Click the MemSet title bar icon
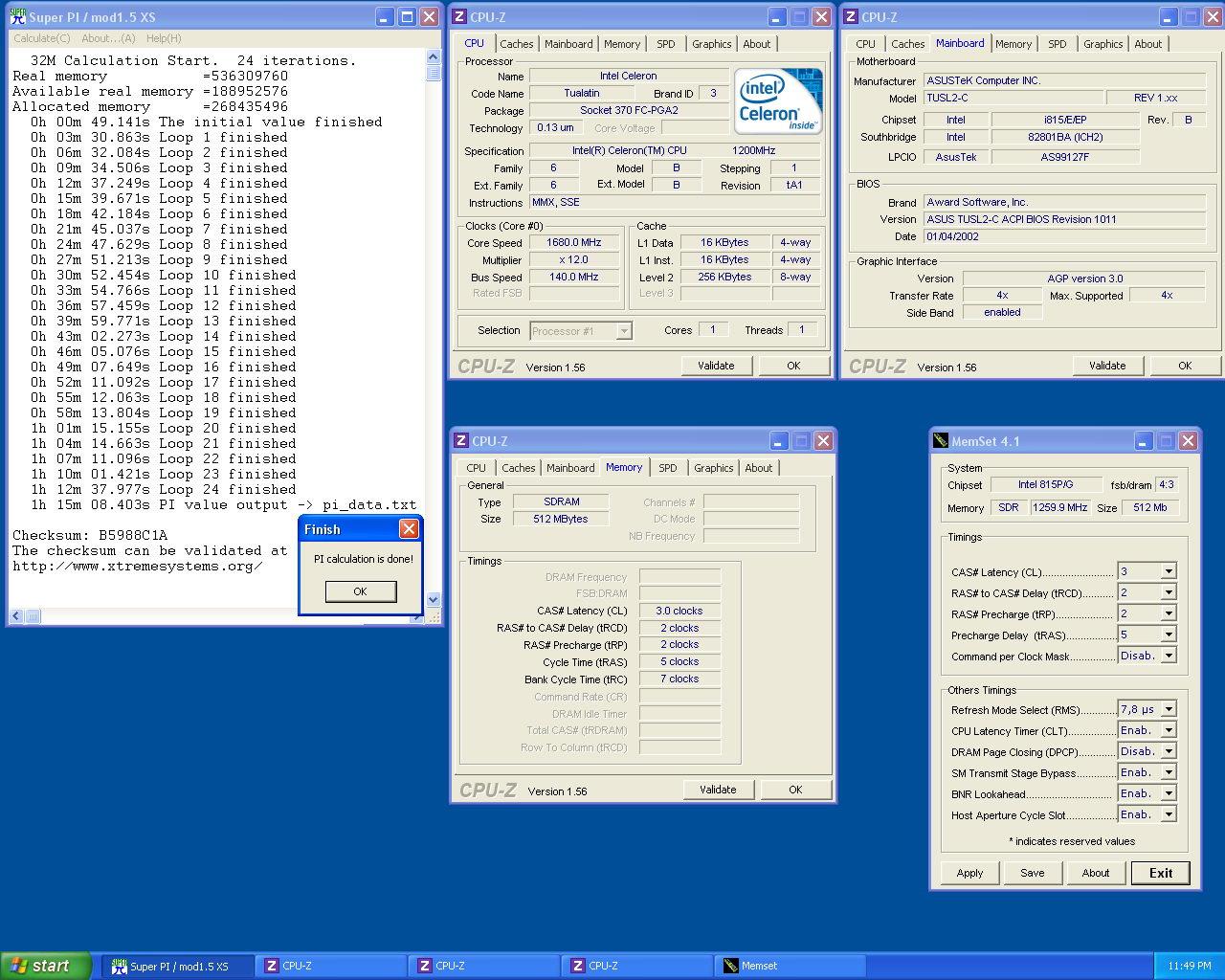1225x980 pixels. 941,441
